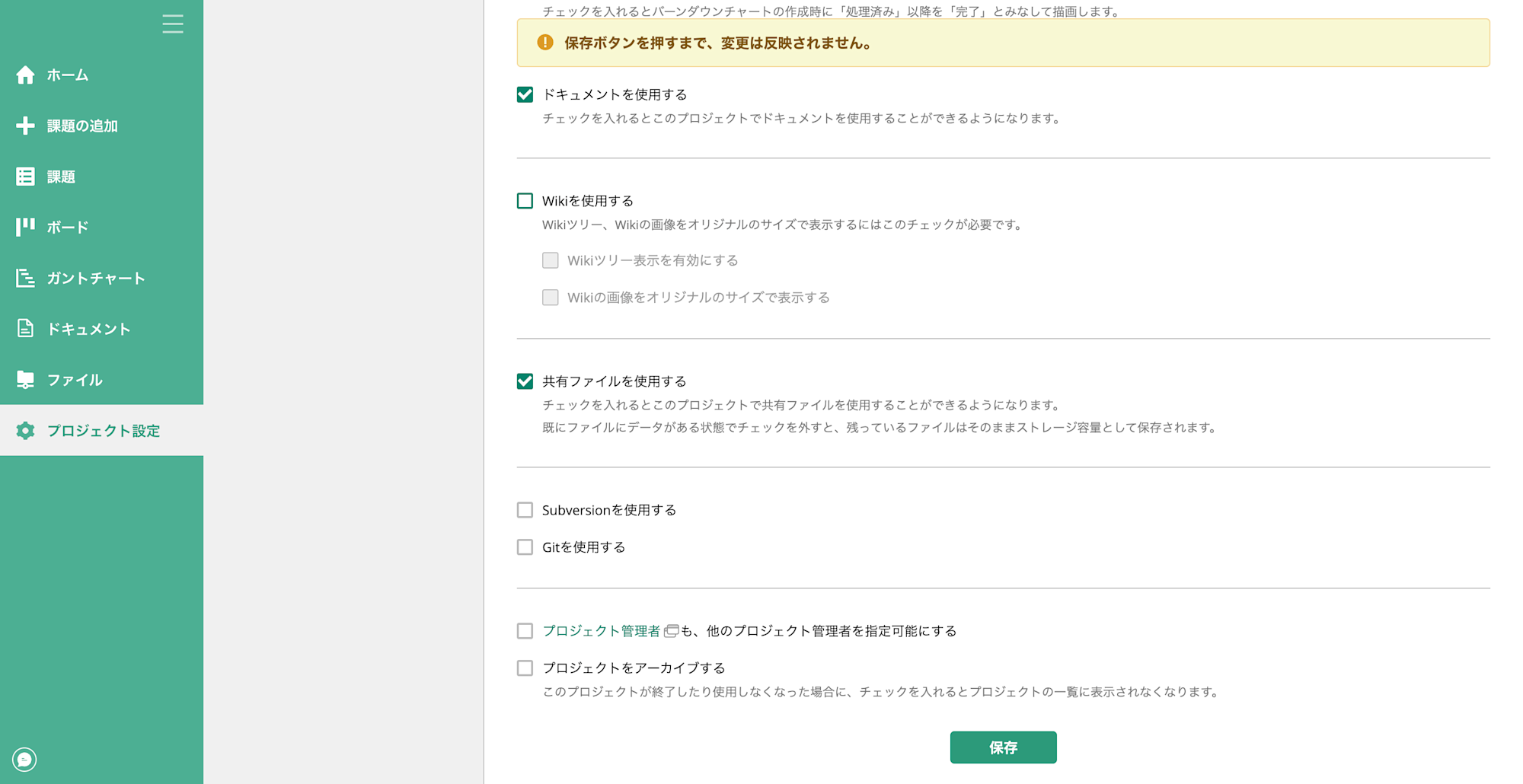Enable Gitを使用する

click(x=525, y=547)
